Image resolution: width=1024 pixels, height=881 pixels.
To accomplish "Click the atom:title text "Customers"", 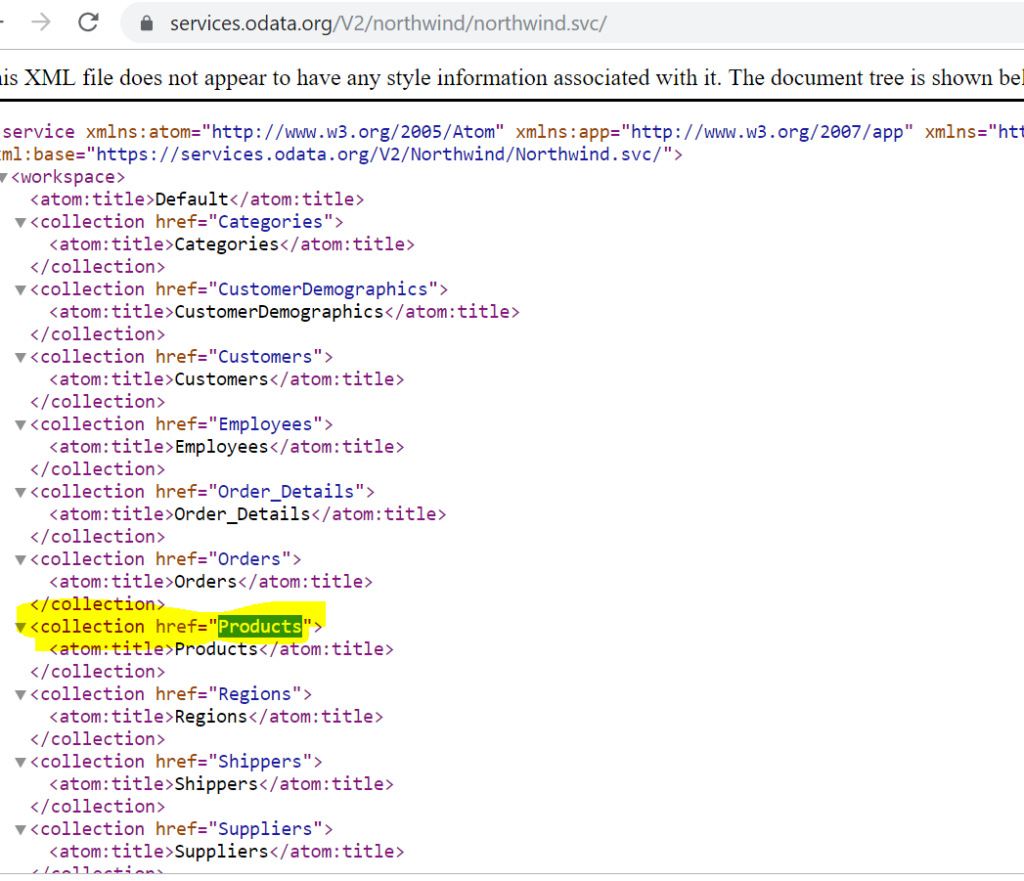I will pos(221,379).
